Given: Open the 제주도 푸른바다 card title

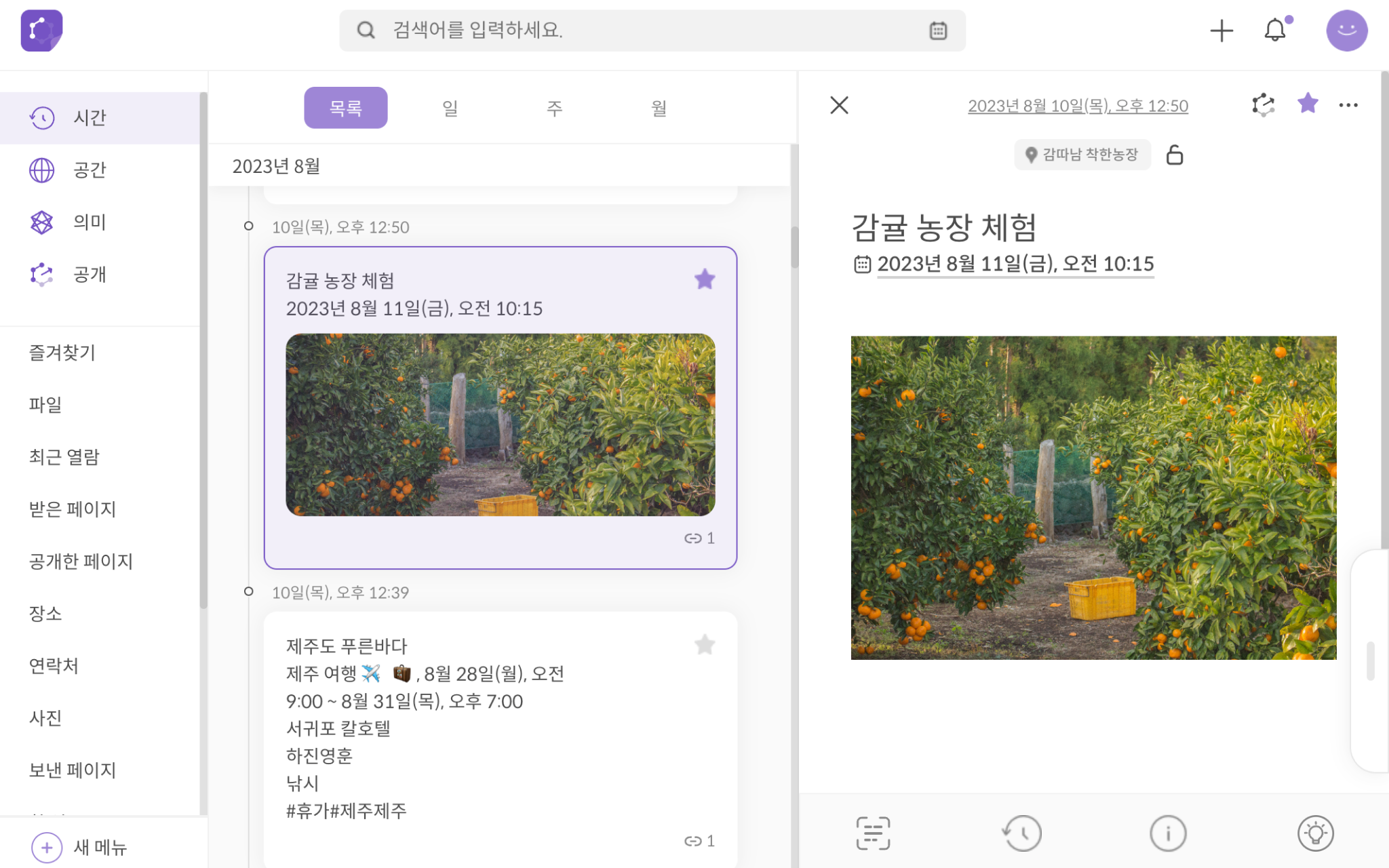Looking at the screenshot, I should (347, 646).
